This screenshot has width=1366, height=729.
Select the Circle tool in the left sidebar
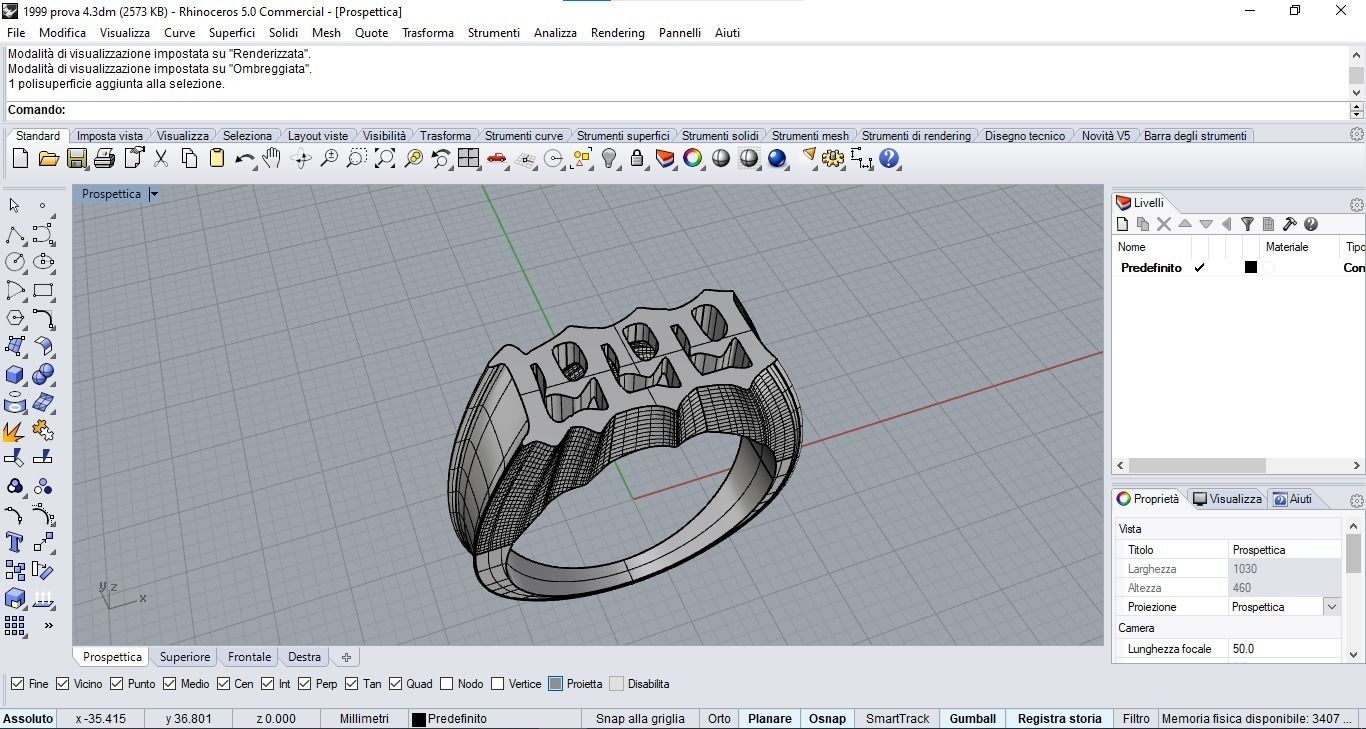(14, 262)
